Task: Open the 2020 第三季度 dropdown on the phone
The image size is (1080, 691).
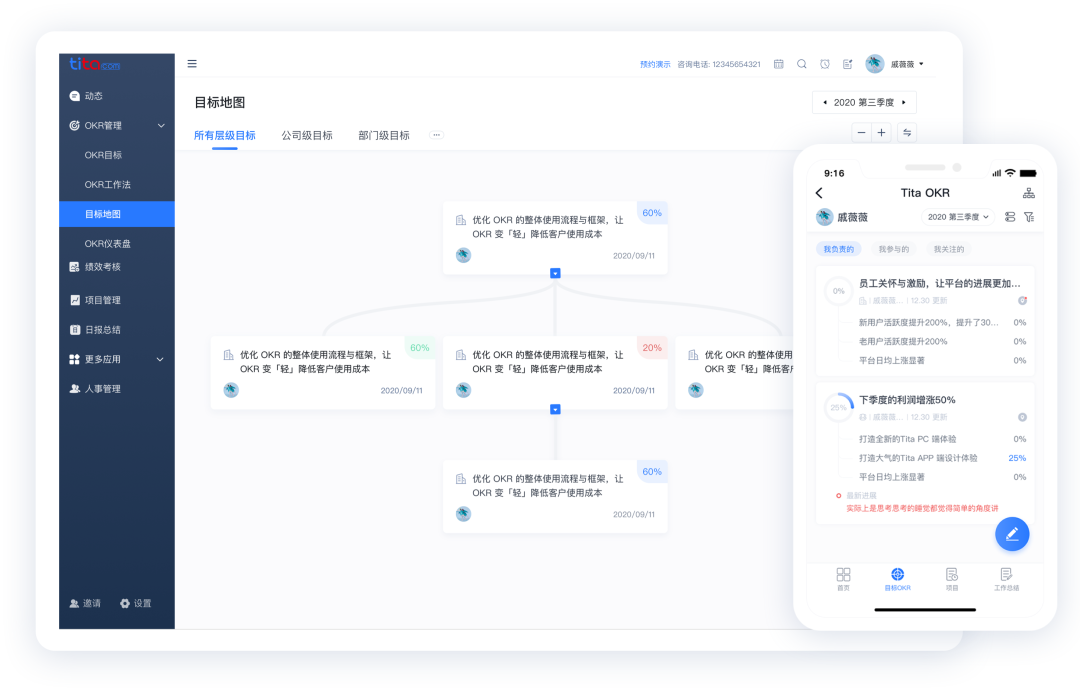Action: coord(958,217)
